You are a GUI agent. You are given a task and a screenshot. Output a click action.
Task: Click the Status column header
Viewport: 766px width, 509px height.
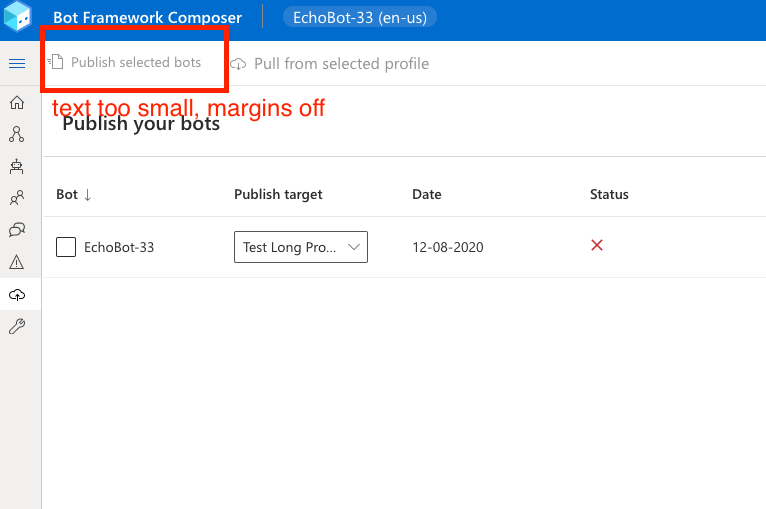[609, 194]
